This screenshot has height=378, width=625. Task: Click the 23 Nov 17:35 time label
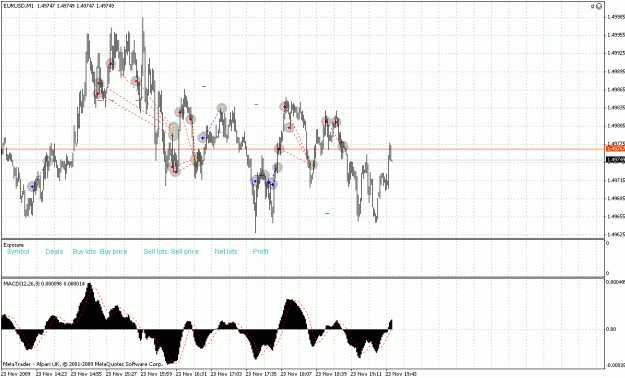click(261, 374)
